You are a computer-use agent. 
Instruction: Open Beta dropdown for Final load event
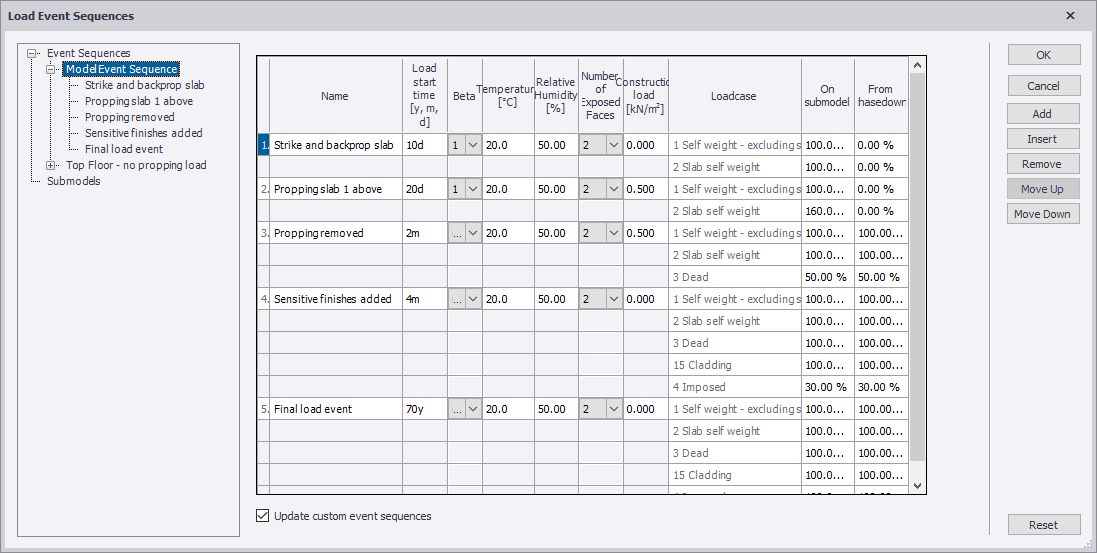[x=473, y=409]
